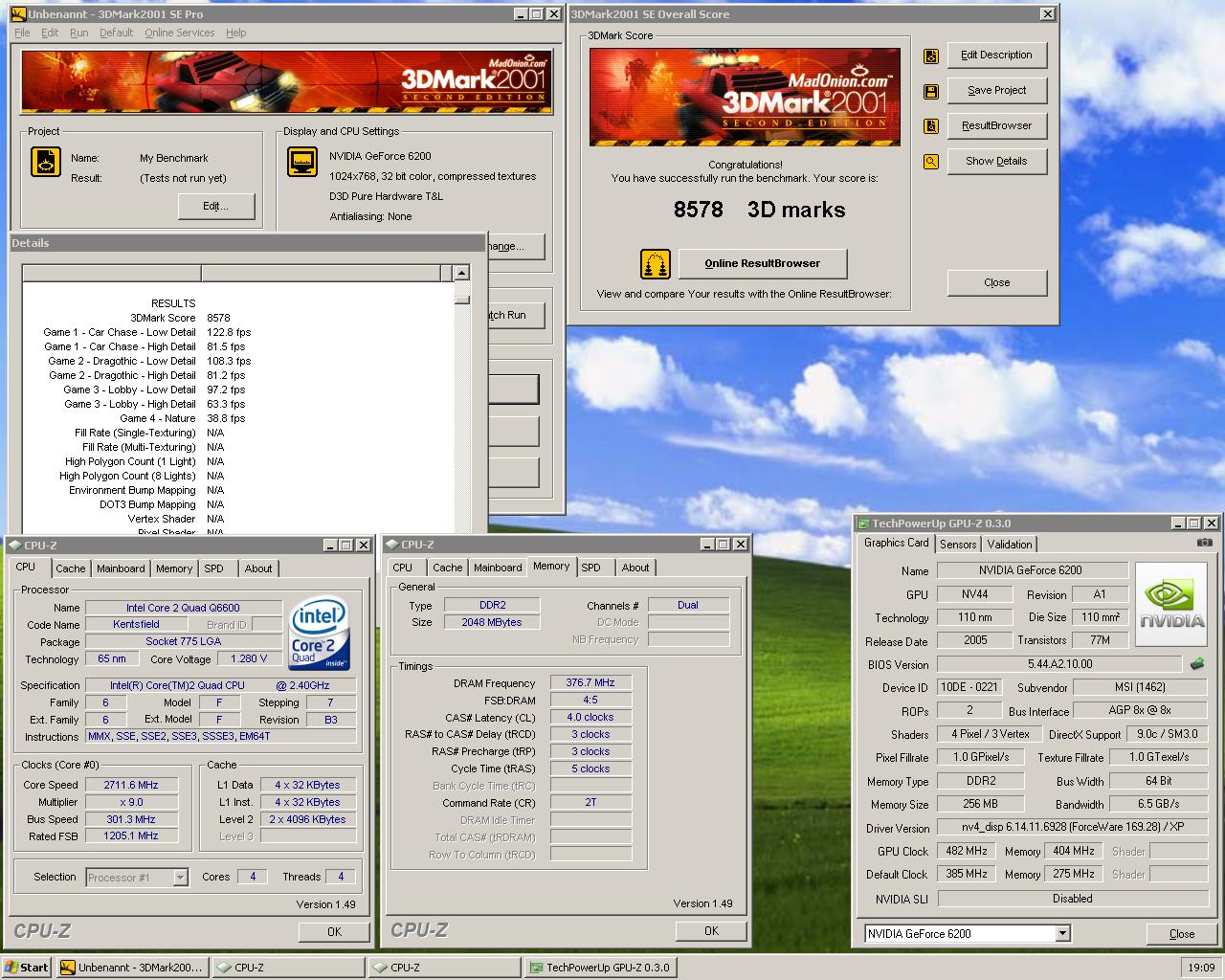
Task: Click the Level 2 cache 2 x 4096 KBytes field
Action: tap(309, 819)
